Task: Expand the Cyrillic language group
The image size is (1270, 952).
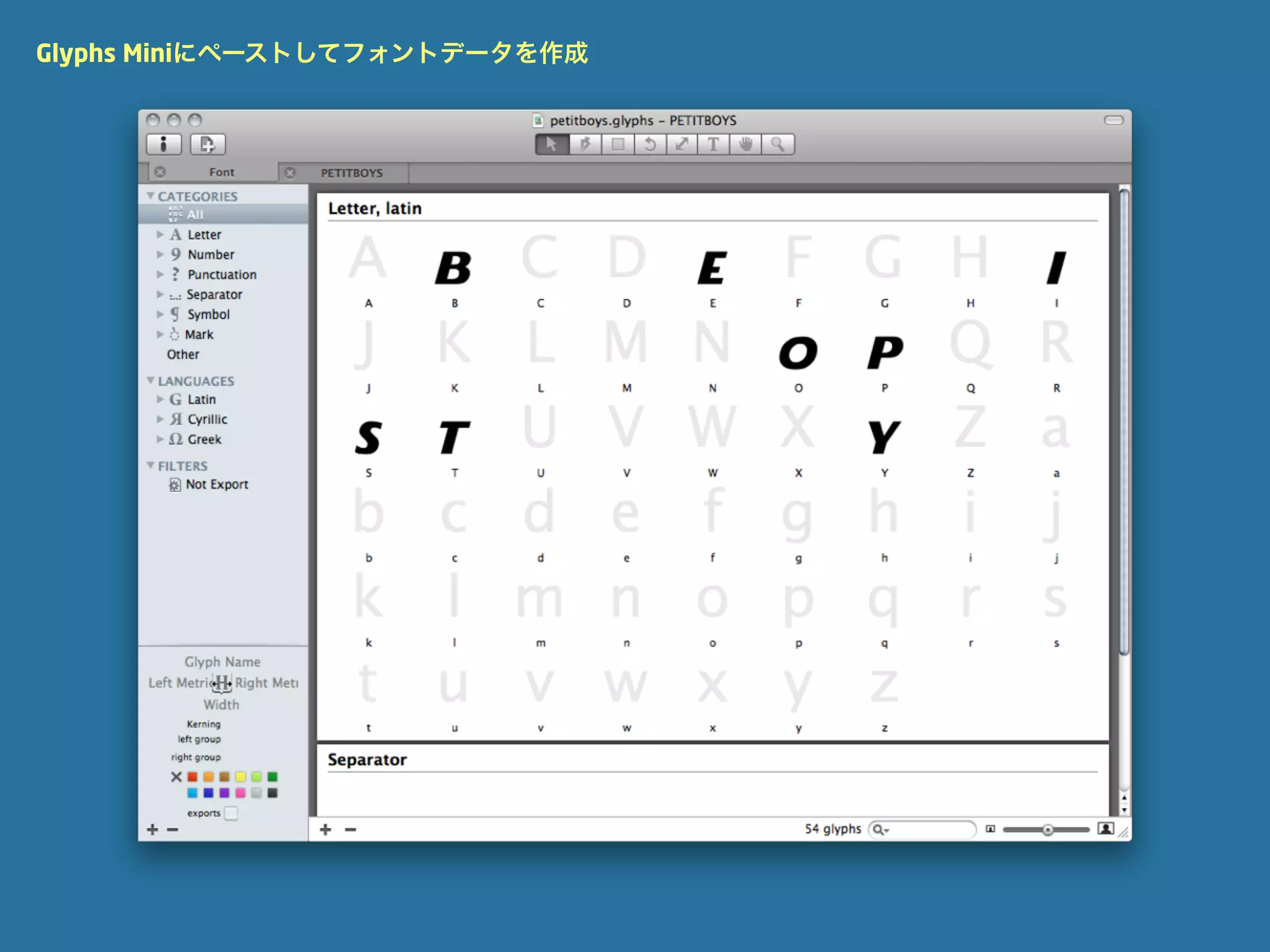Action: pos(160,419)
